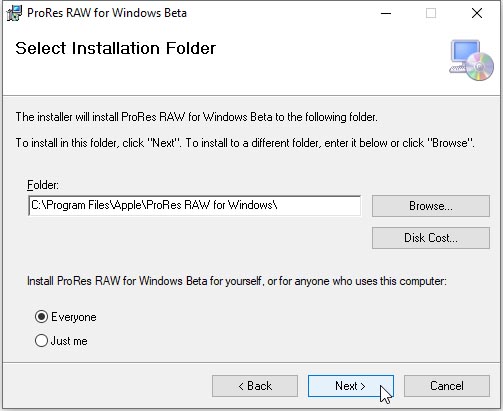This screenshot has width=503, height=411.
Task: Minimize the ProRes RAW installer window
Action: pos(386,13)
